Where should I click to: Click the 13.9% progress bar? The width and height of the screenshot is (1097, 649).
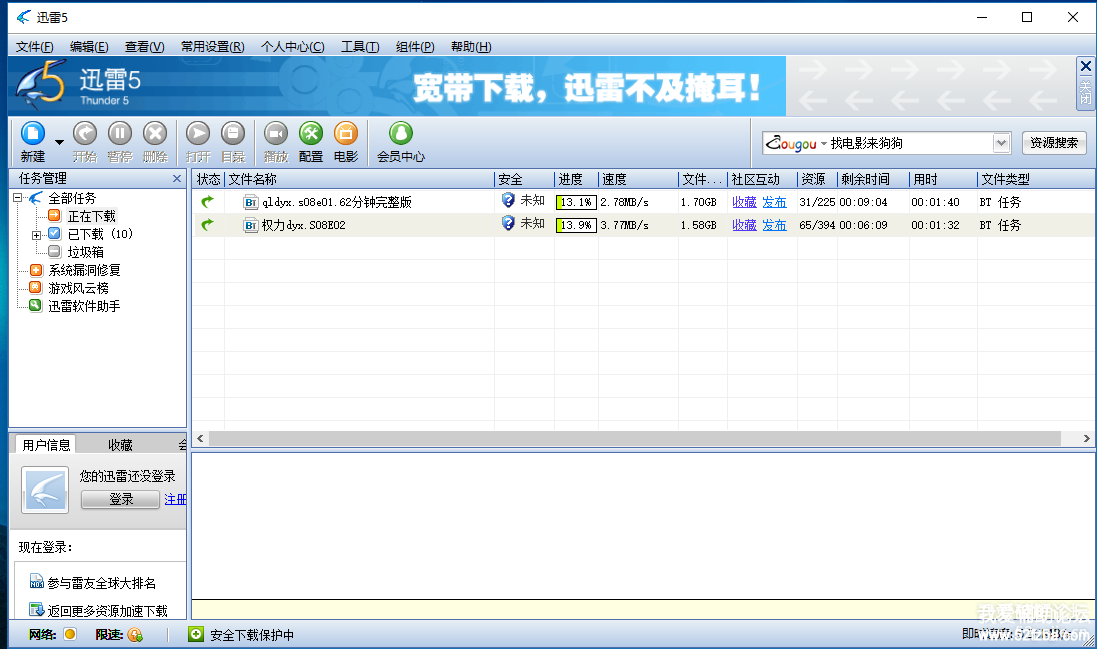(576, 225)
